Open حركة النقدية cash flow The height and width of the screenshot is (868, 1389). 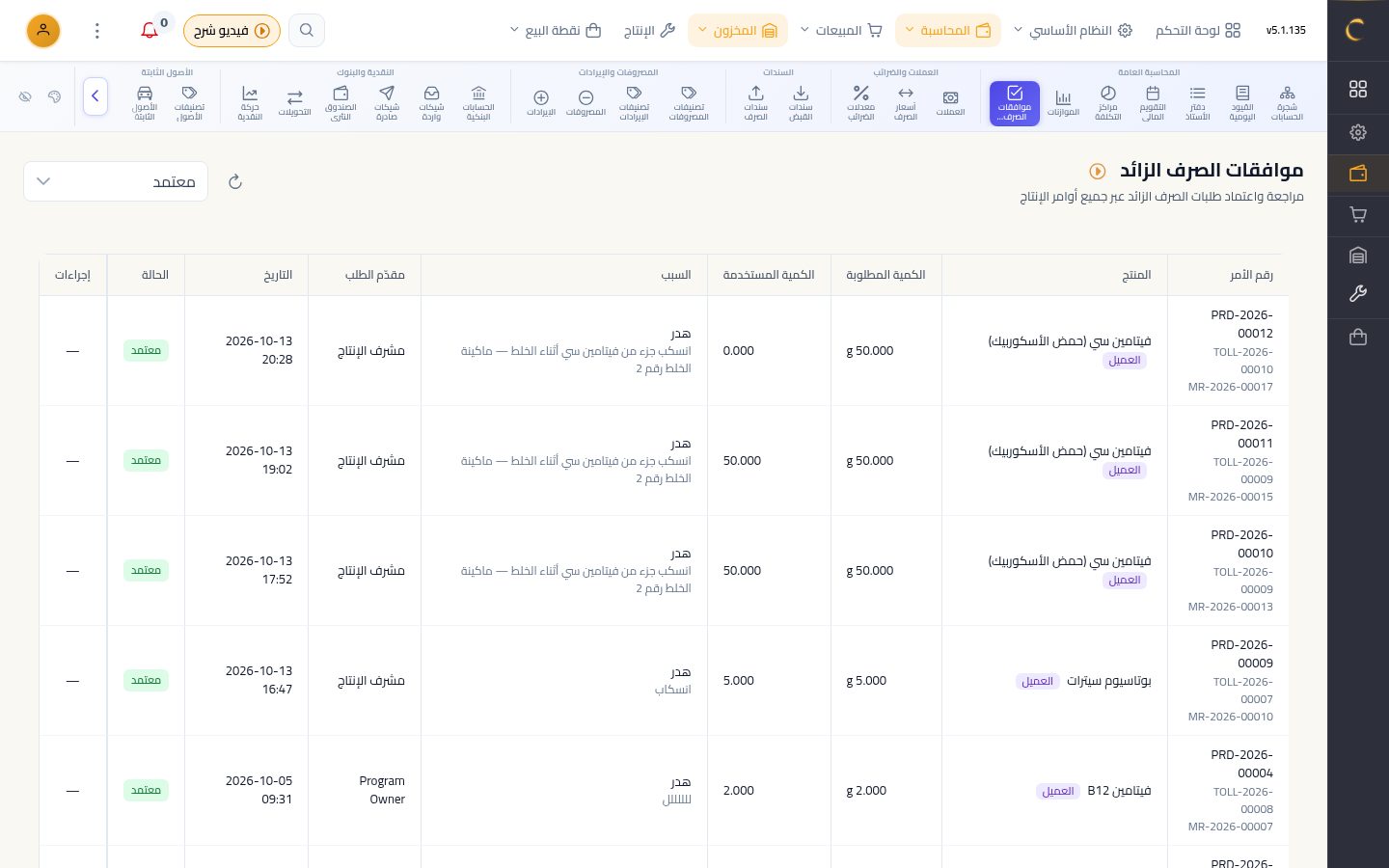250,103
